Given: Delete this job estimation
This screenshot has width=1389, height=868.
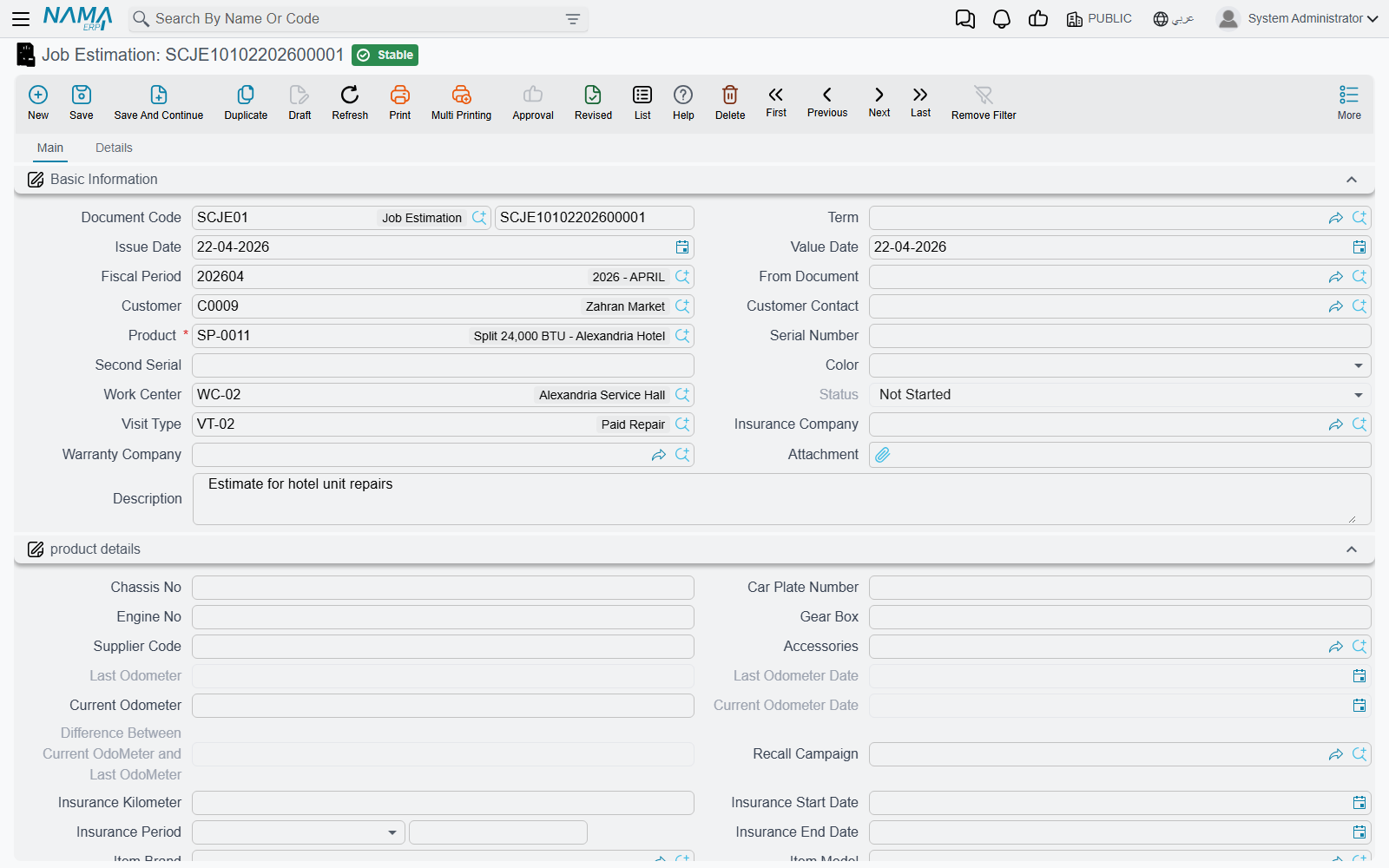Looking at the screenshot, I should 730,102.
